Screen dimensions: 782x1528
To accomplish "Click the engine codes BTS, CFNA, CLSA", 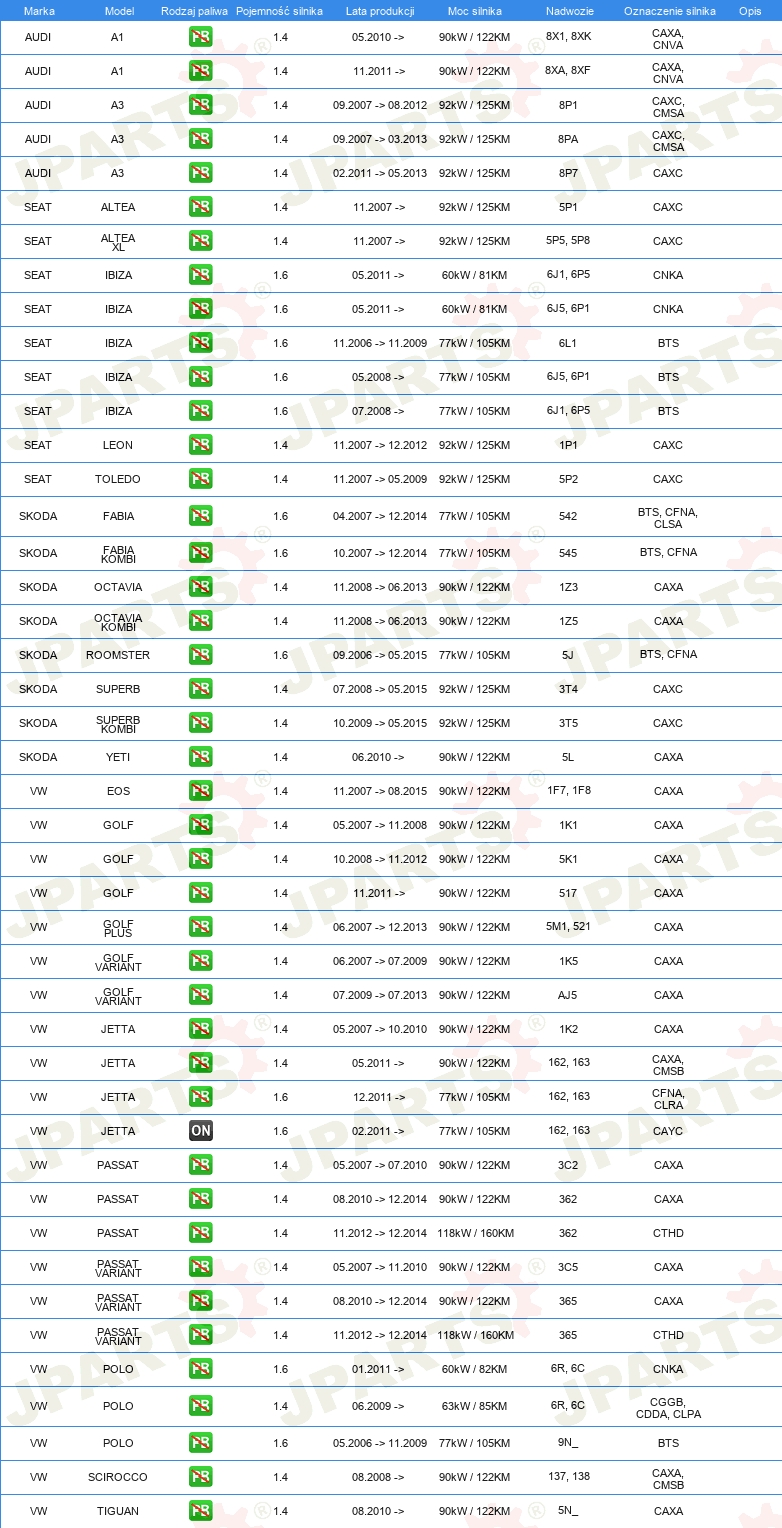I will [668, 519].
